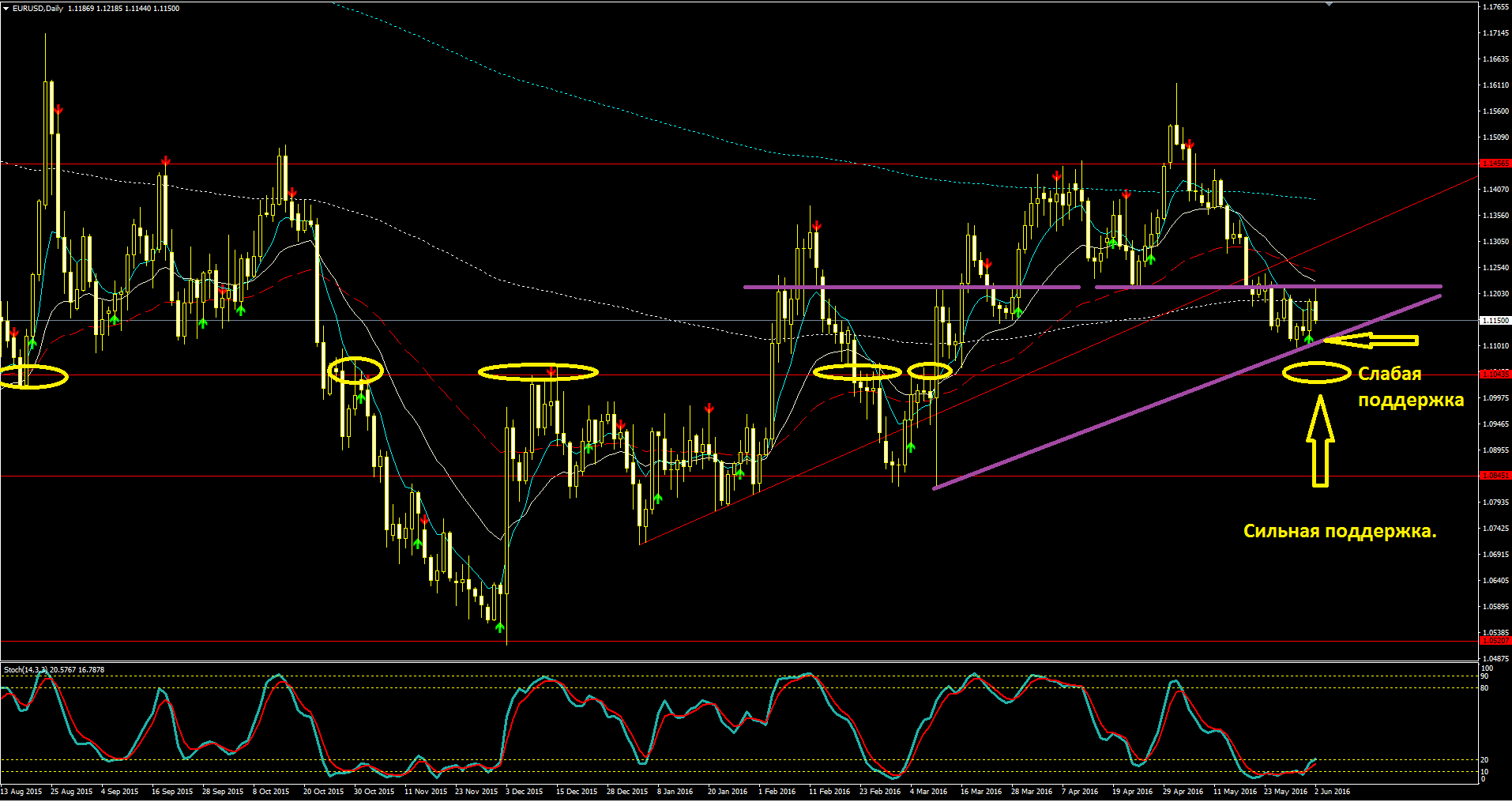Click the red price label 1.05207
1512x802 pixels.
click(x=1495, y=641)
